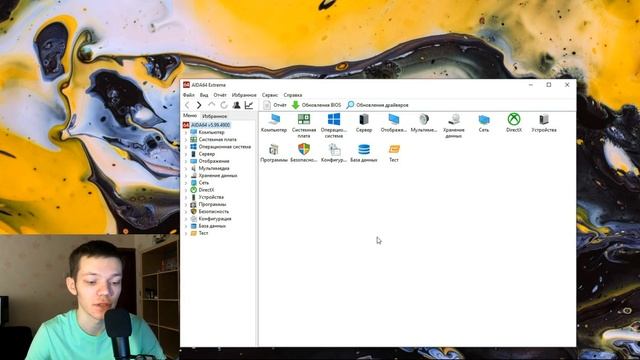Click the graph icon in toolbar

click(249, 105)
